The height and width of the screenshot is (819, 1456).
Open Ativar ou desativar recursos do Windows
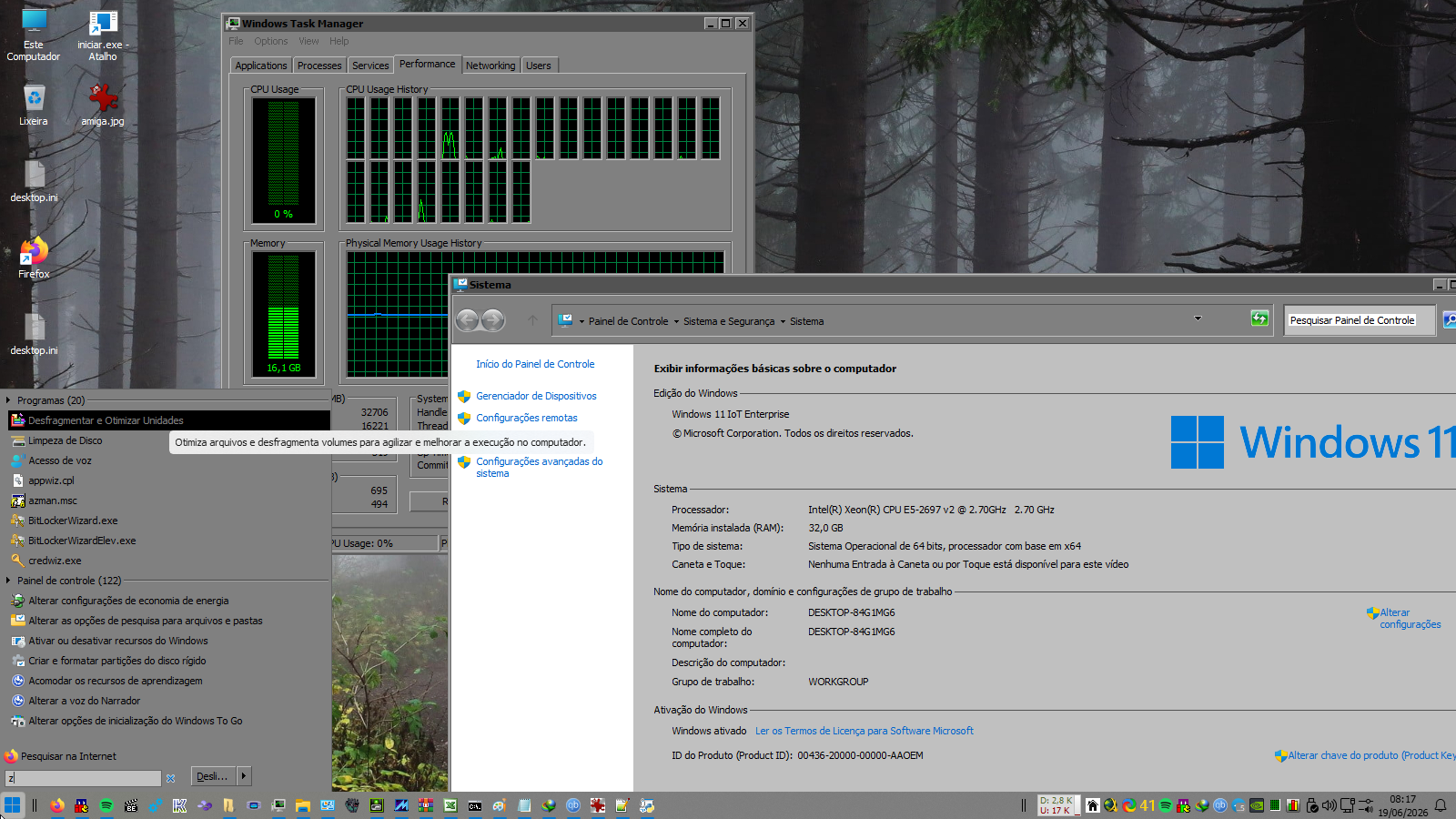point(169,641)
